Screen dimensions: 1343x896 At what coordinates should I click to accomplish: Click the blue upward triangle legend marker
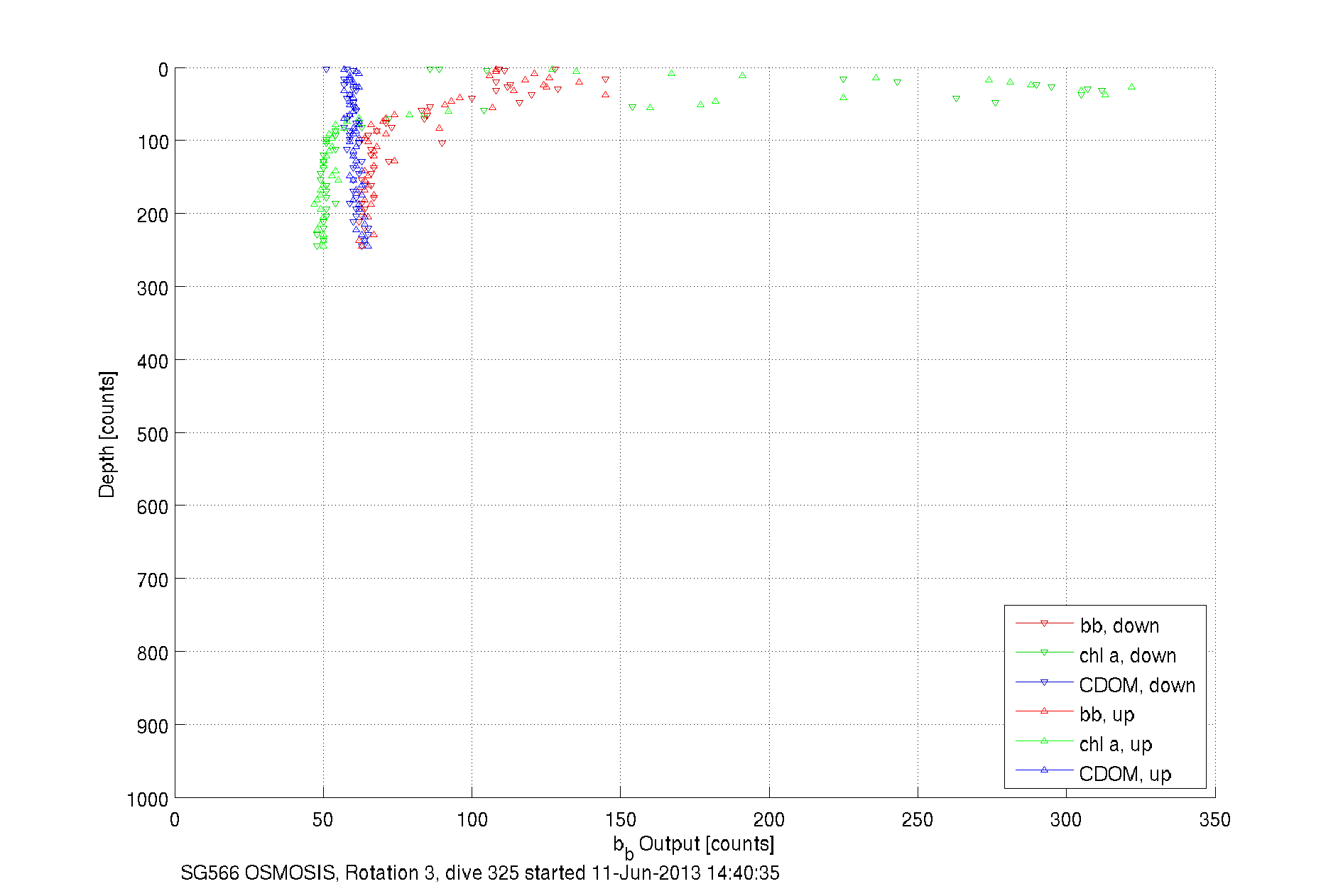coord(1044,770)
